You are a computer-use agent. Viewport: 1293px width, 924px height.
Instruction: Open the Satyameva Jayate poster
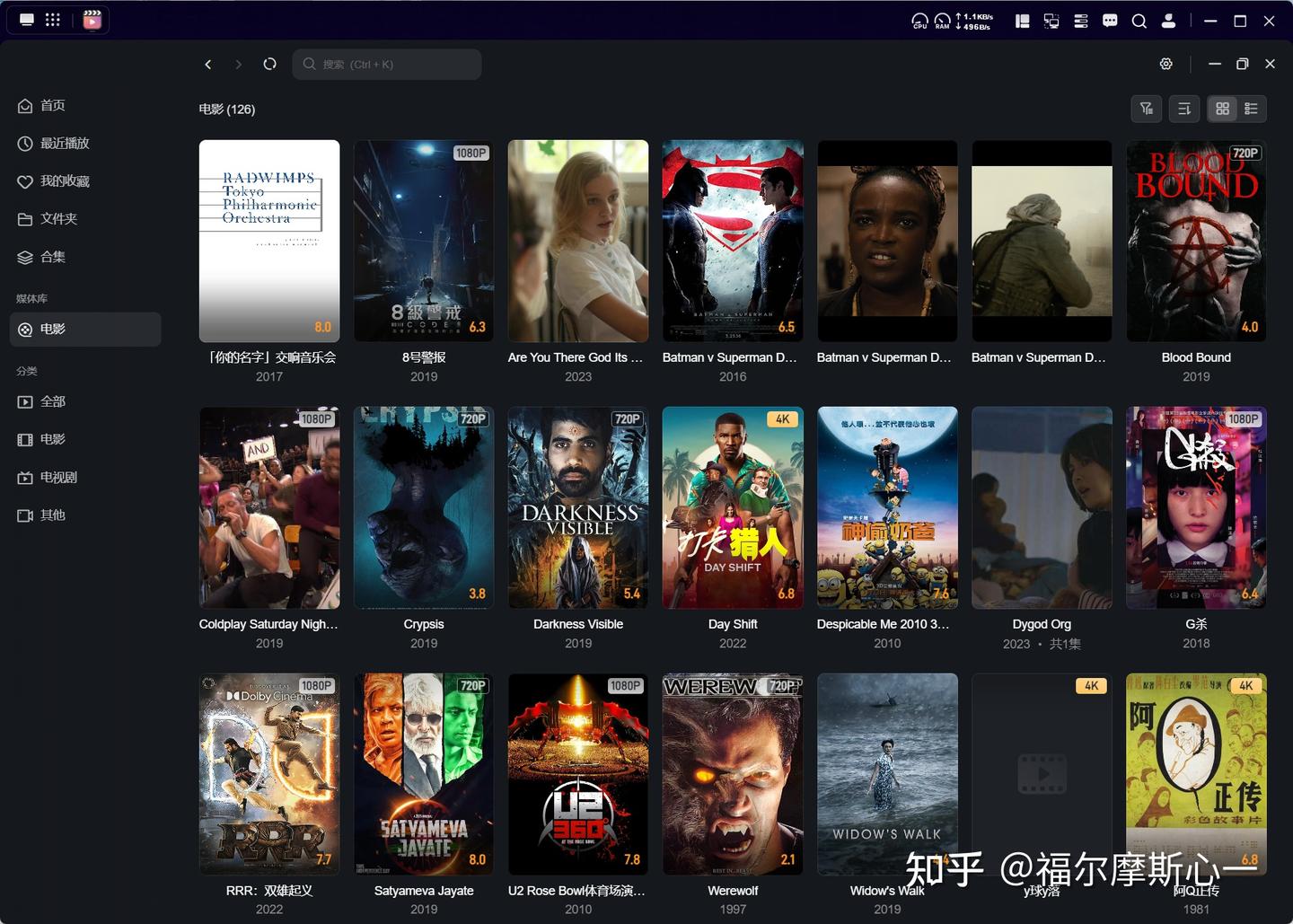424,774
